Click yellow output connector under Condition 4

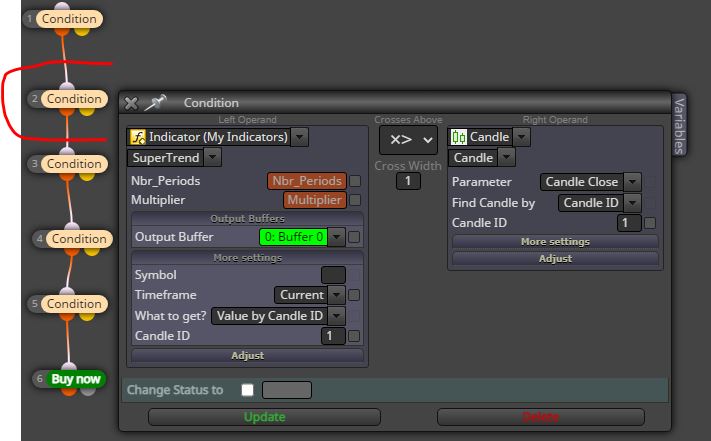92,251
